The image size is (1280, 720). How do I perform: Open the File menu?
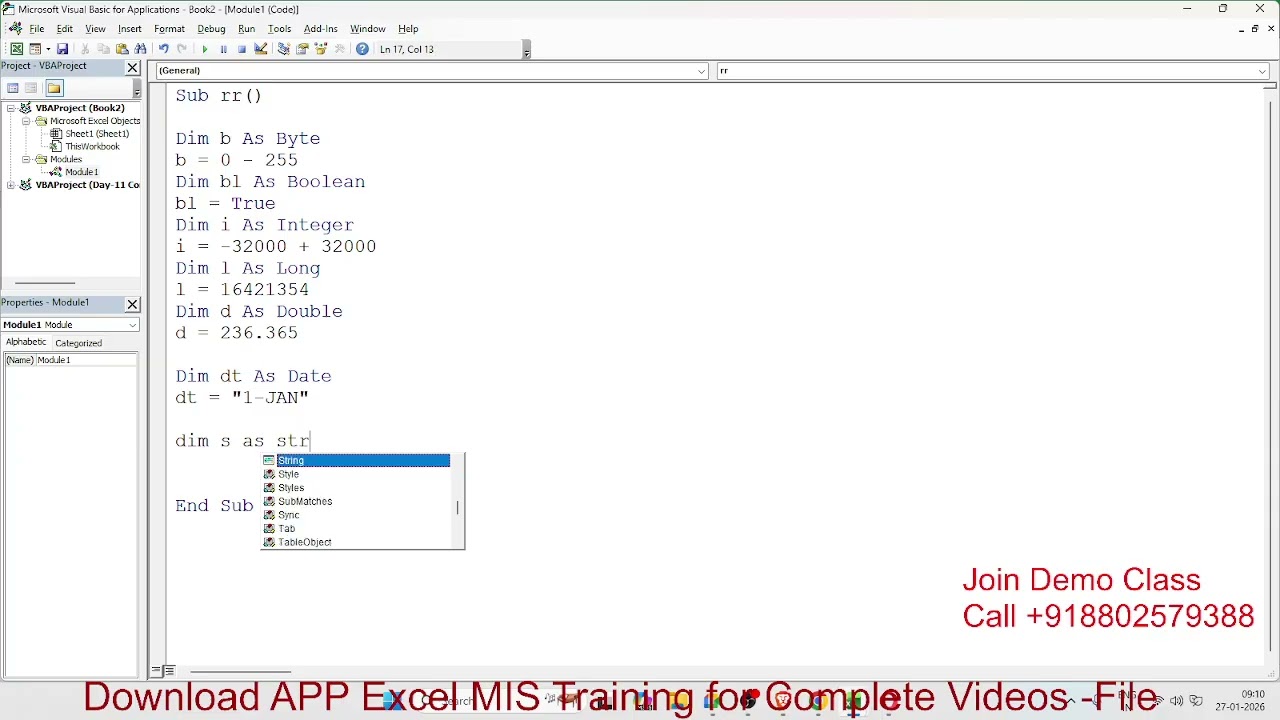(x=37, y=29)
